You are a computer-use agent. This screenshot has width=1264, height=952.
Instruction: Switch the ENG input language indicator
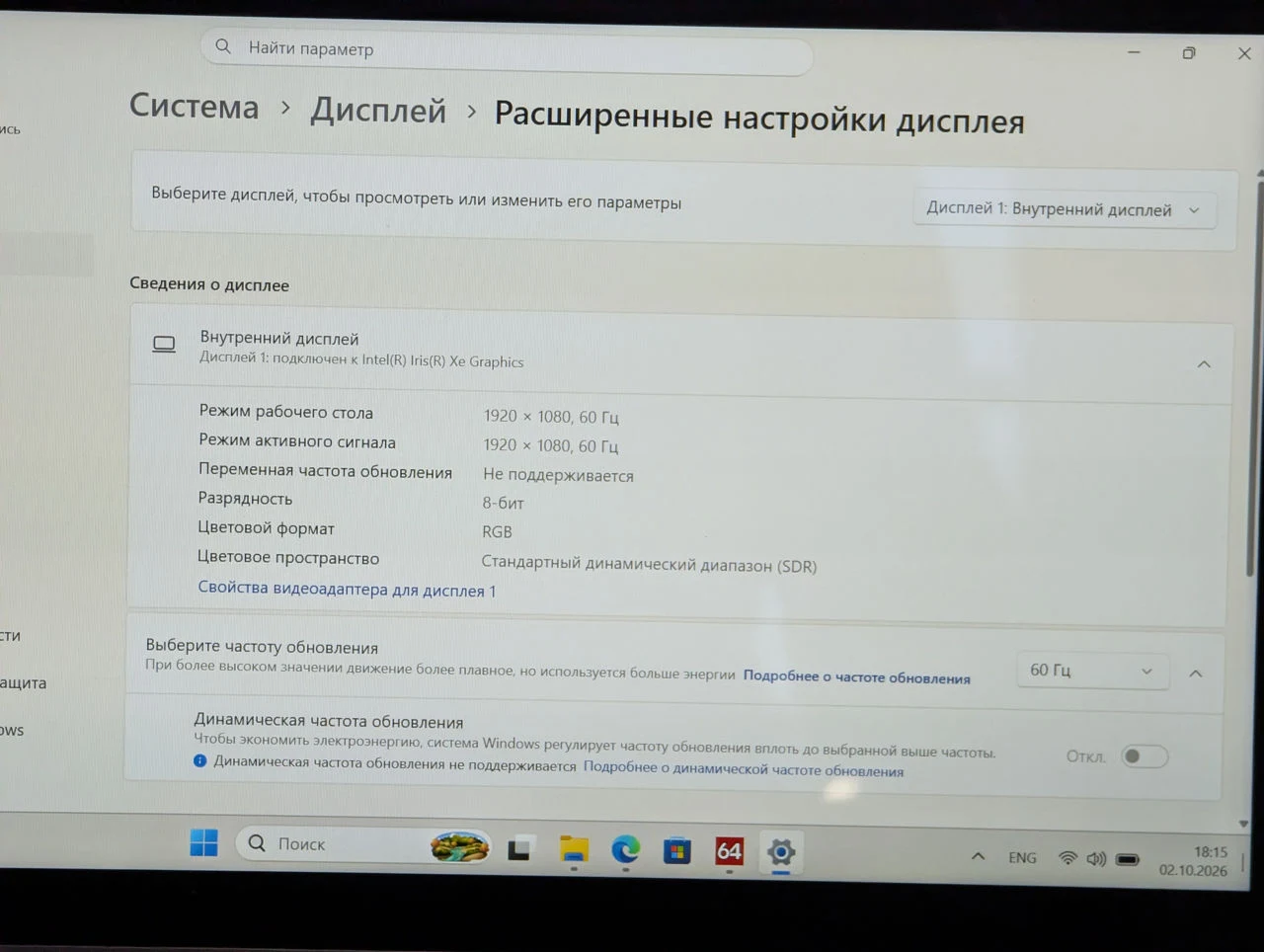(x=1023, y=857)
